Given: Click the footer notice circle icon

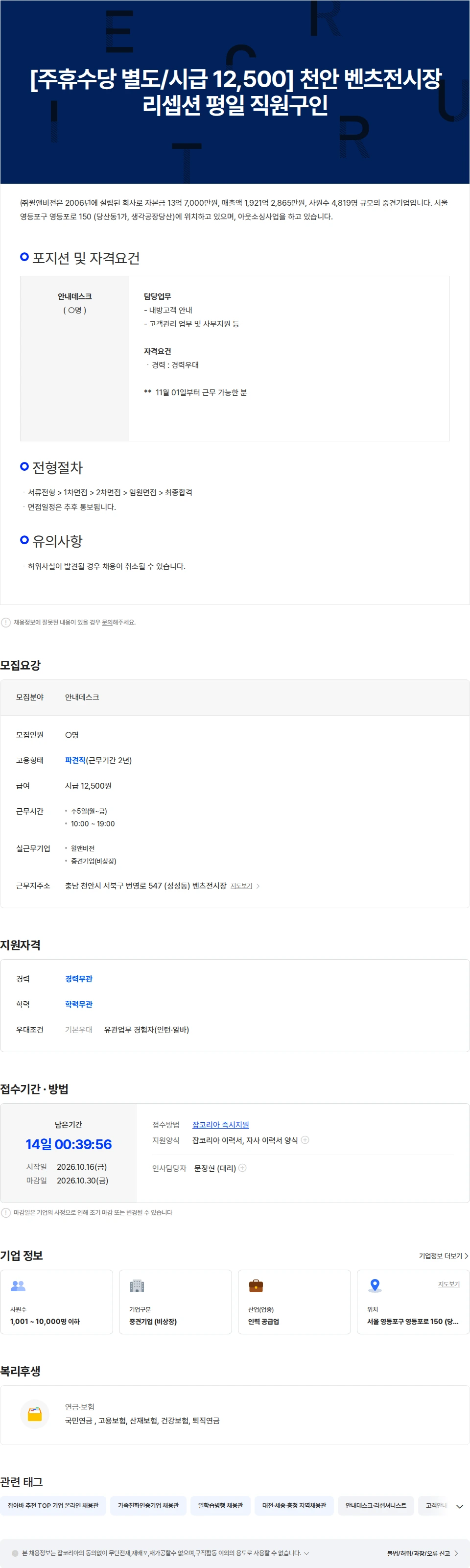Looking at the screenshot, I should (x=15, y=1553).
